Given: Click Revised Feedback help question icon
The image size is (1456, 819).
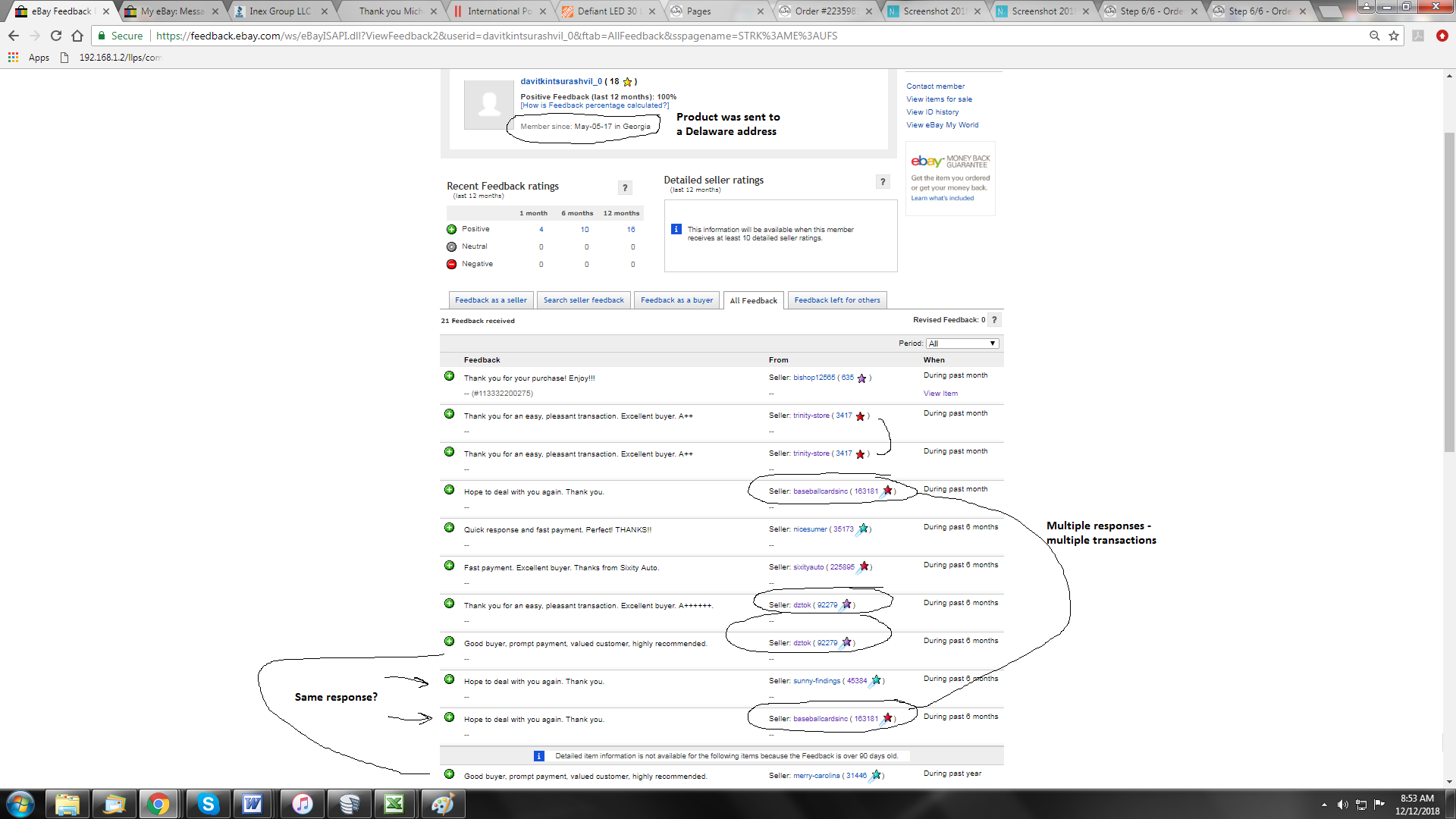Looking at the screenshot, I should tap(994, 320).
